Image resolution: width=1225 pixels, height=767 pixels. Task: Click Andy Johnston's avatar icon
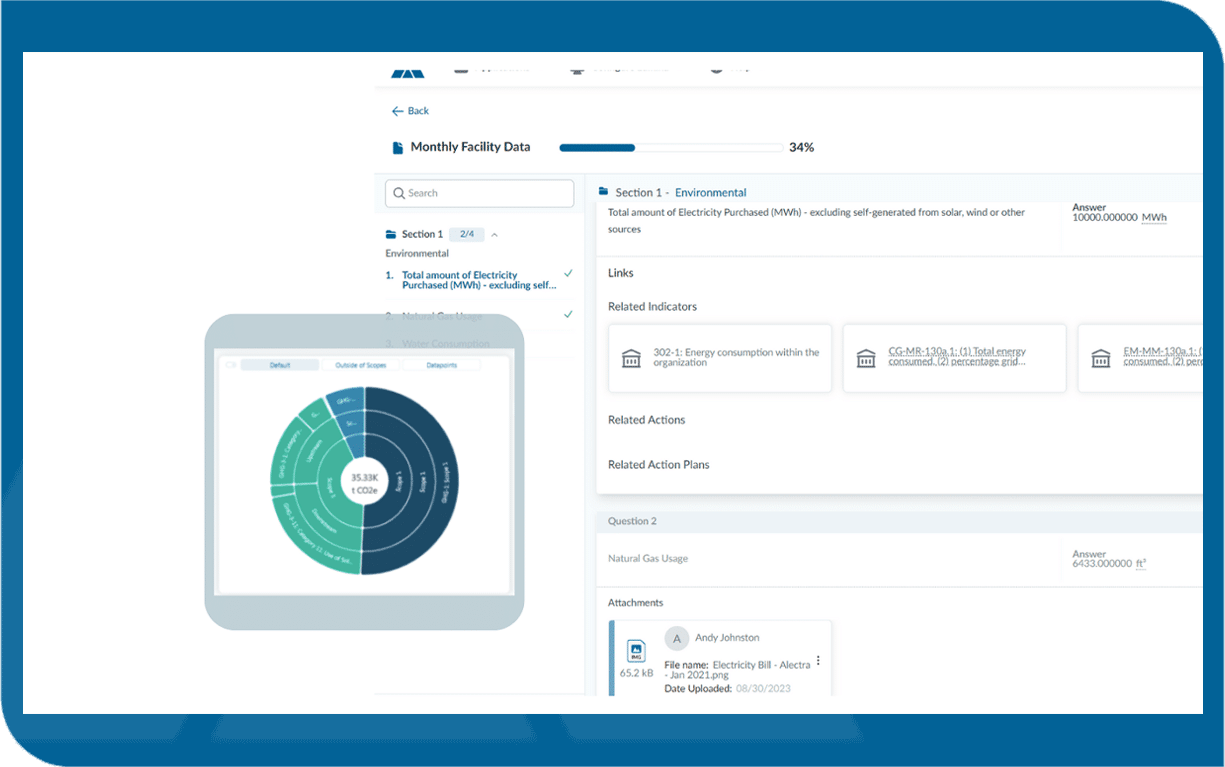click(x=677, y=638)
